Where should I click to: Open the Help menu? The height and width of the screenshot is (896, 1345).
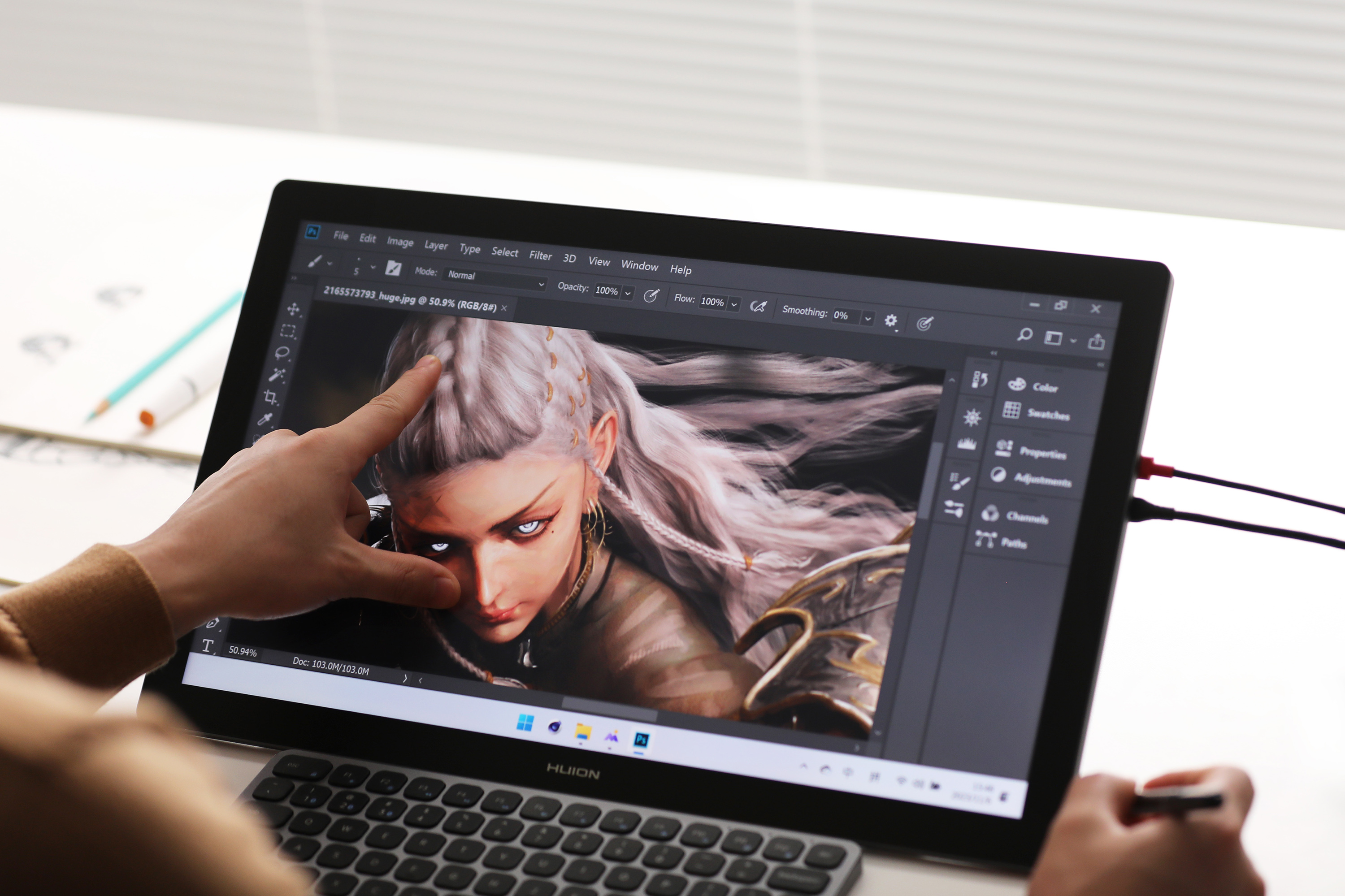(681, 270)
